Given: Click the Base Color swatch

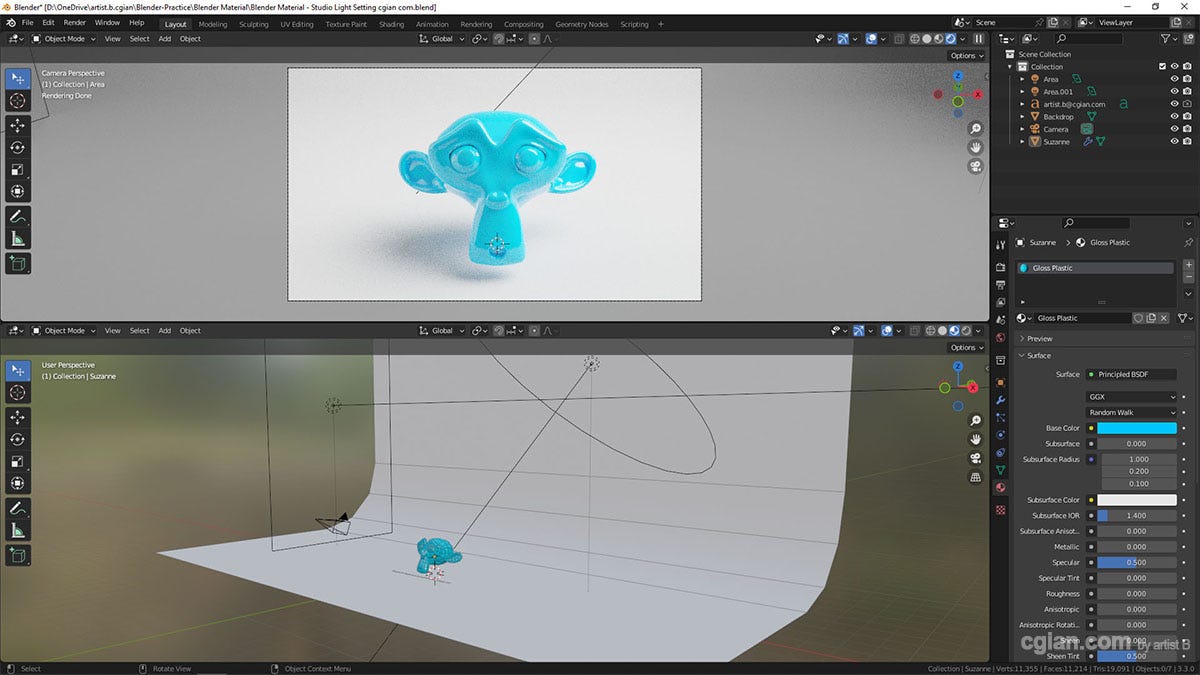Looking at the screenshot, I should click(x=1138, y=427).
